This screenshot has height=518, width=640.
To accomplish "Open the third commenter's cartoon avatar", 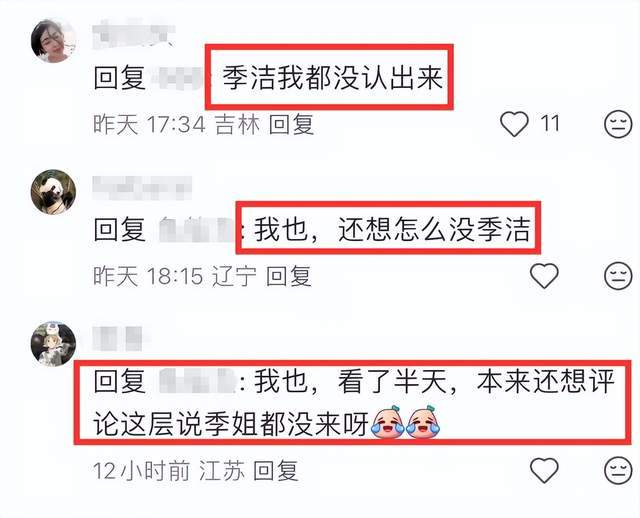I will tap(53, 344).
